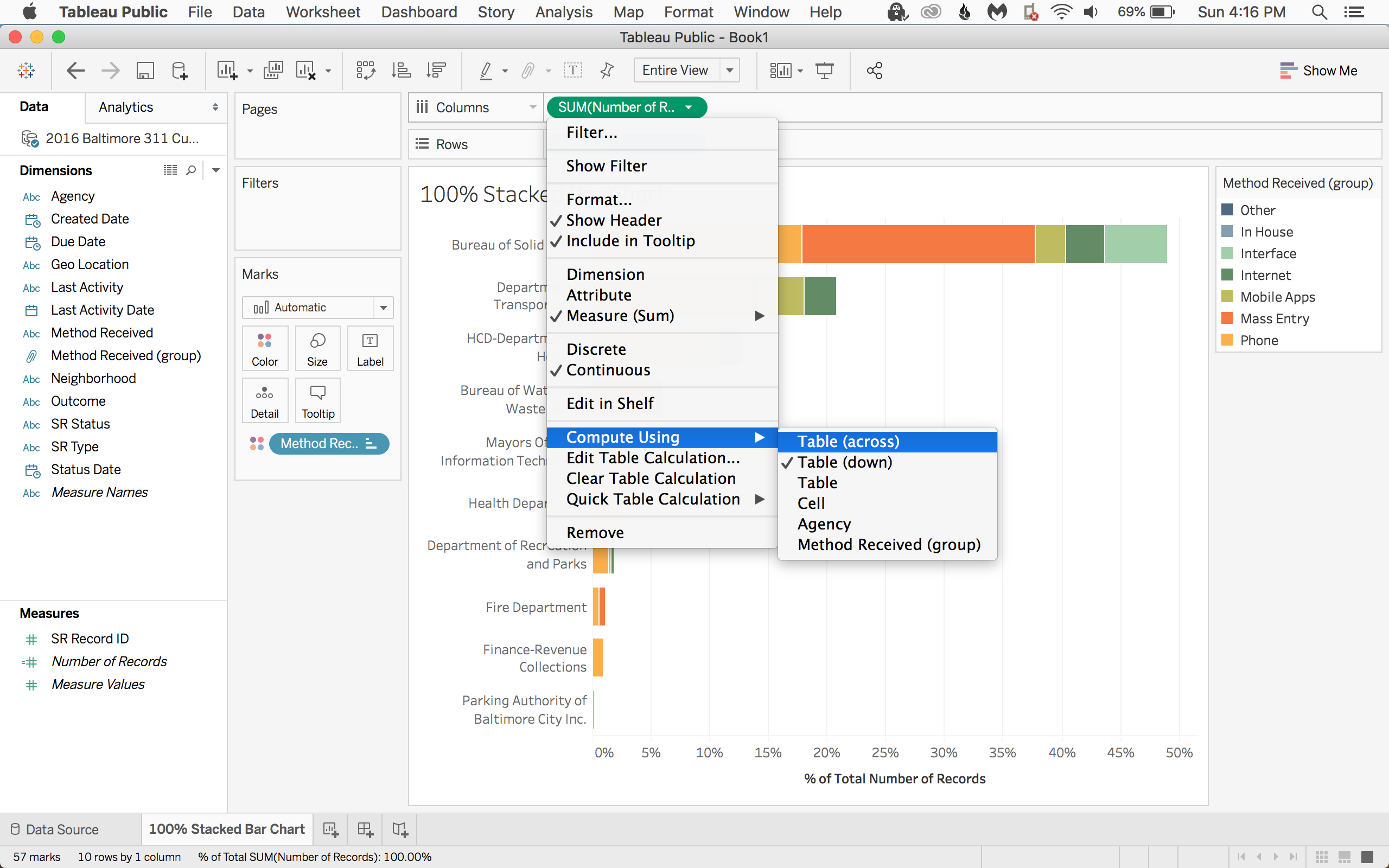The height and width of the screenshot is (868, 1389).
Task: Click Remove in the pill menu
Action: [662, 533]
